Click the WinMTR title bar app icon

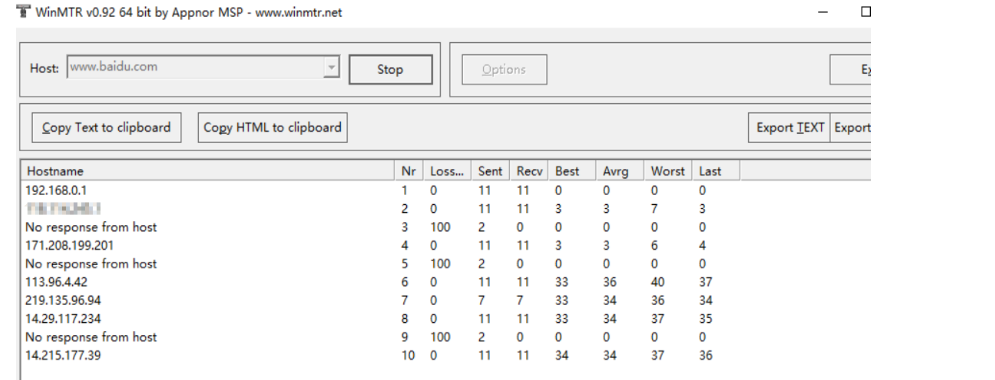coord(23,11)
